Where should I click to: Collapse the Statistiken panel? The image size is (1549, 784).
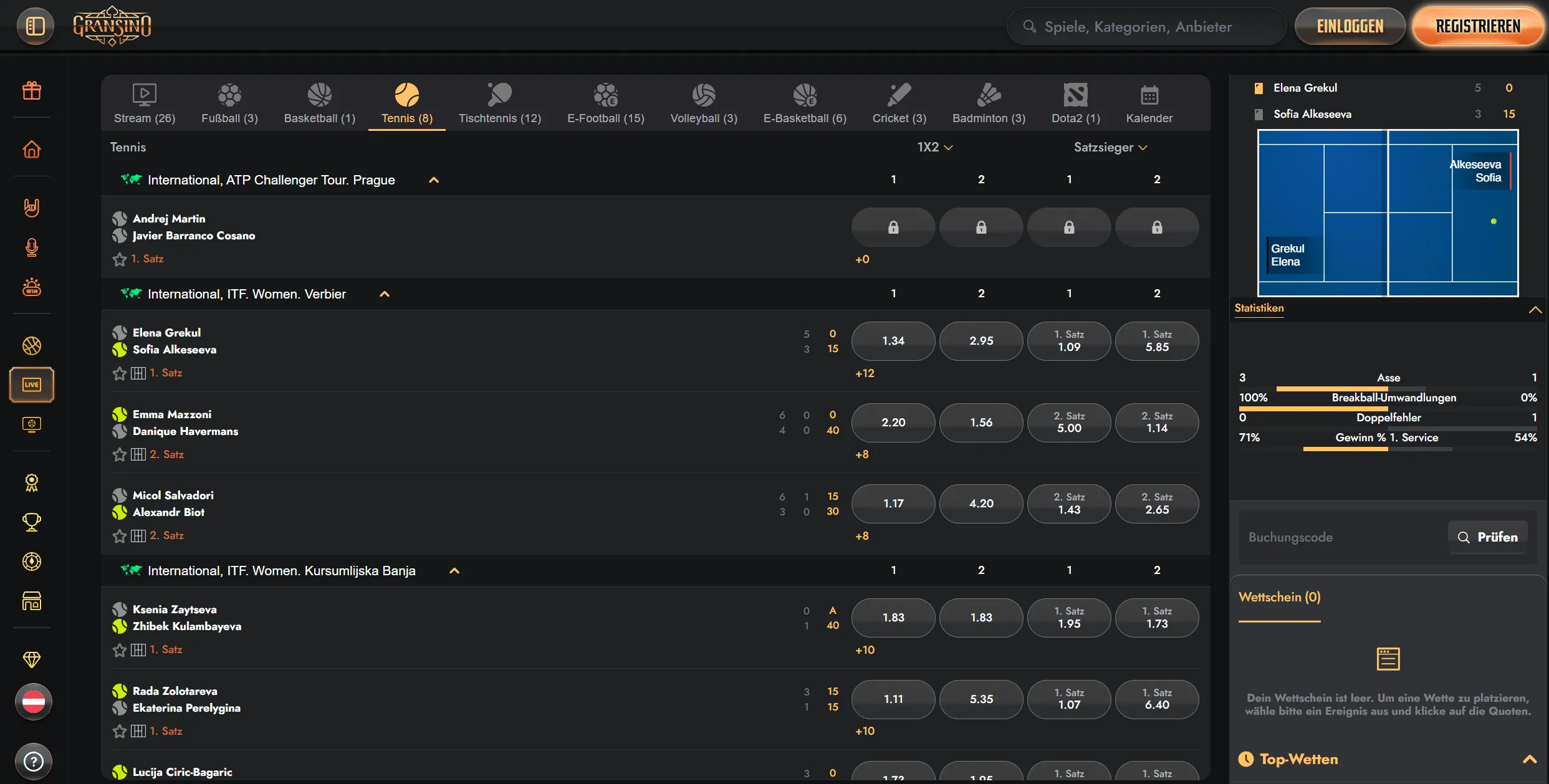1535,310
